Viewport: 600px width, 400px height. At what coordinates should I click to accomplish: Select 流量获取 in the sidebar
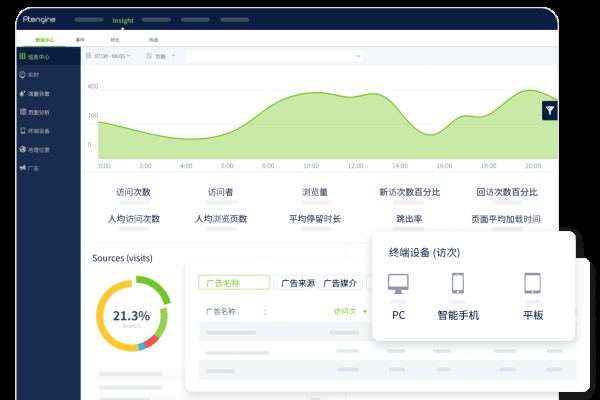click(35, 93)
